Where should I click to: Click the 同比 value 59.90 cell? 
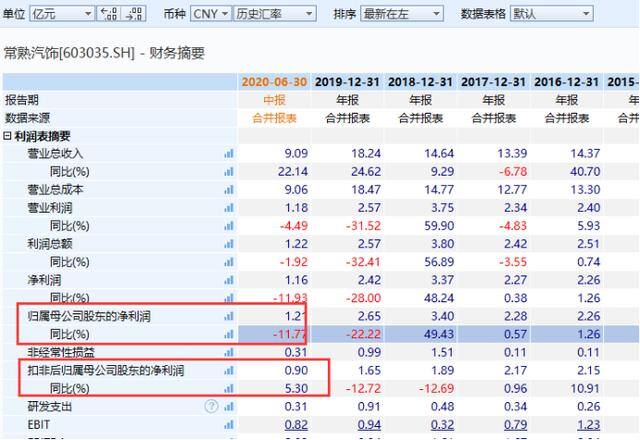point(439,226)
